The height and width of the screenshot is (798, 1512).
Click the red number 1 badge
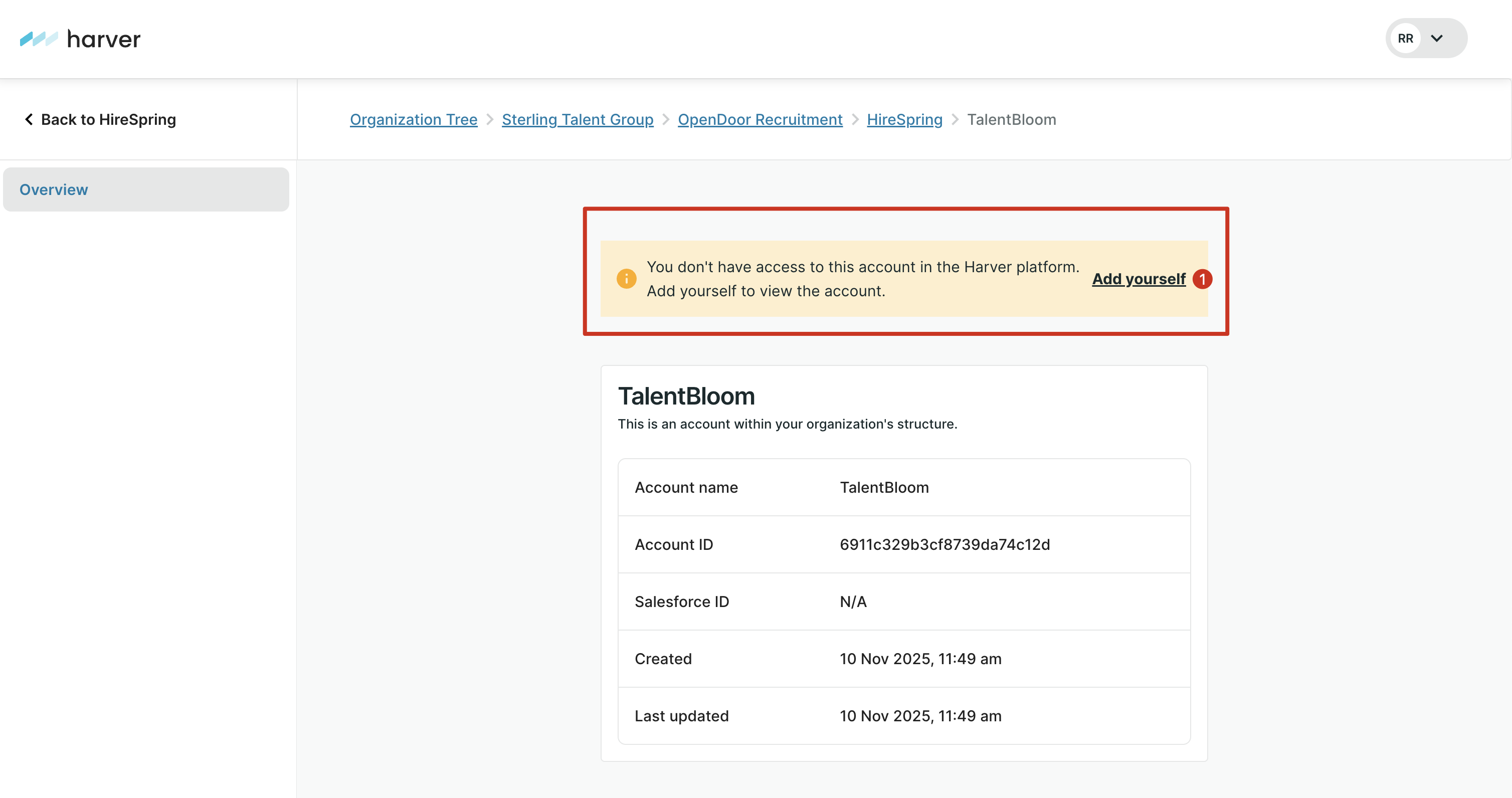click(x=1202, y=279)
